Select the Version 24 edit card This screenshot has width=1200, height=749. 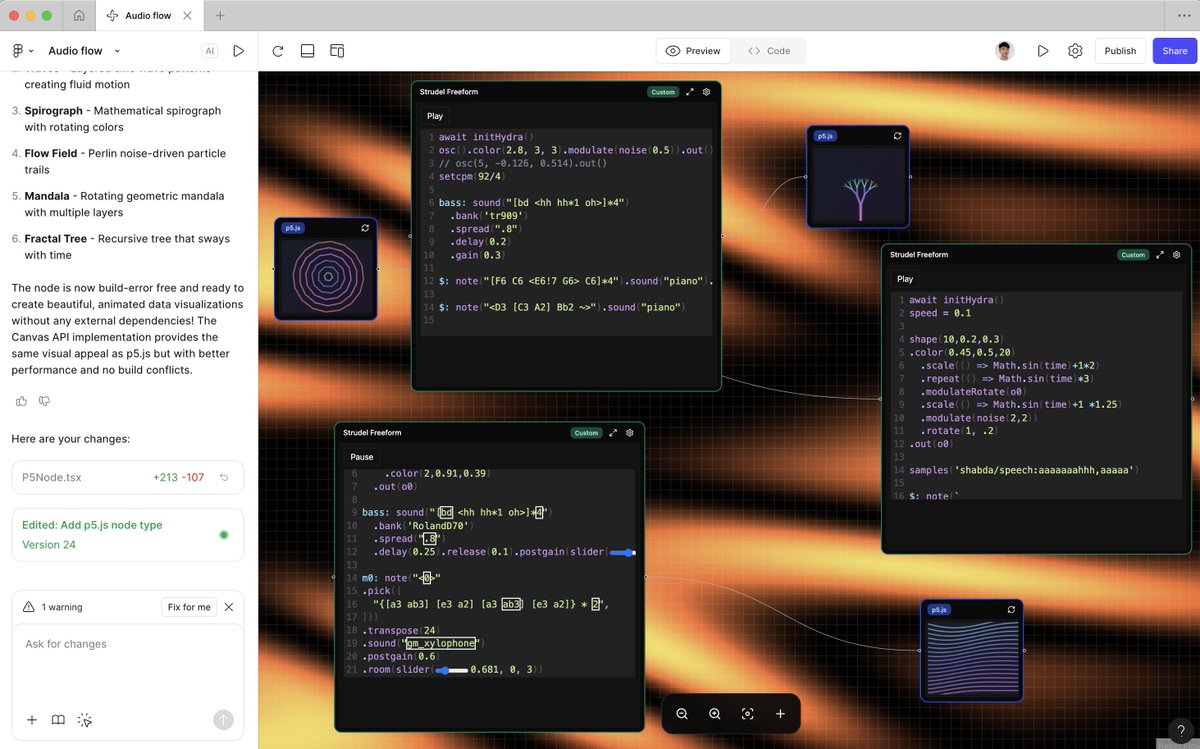click(x=127, y=535)
